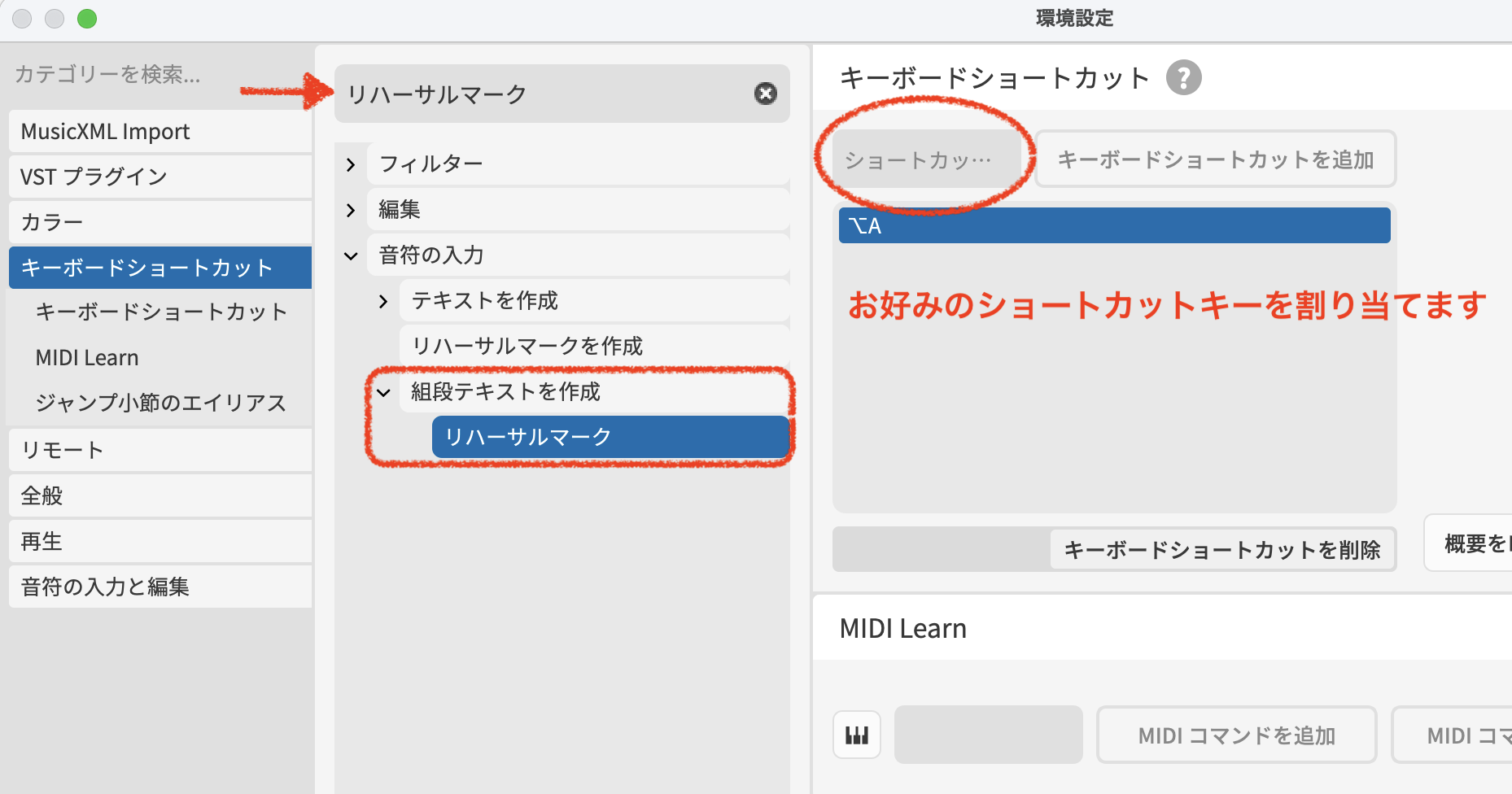Click the green window zoom button
The height and width of the screenshot is (794, 1512).
tap(87, 19)
